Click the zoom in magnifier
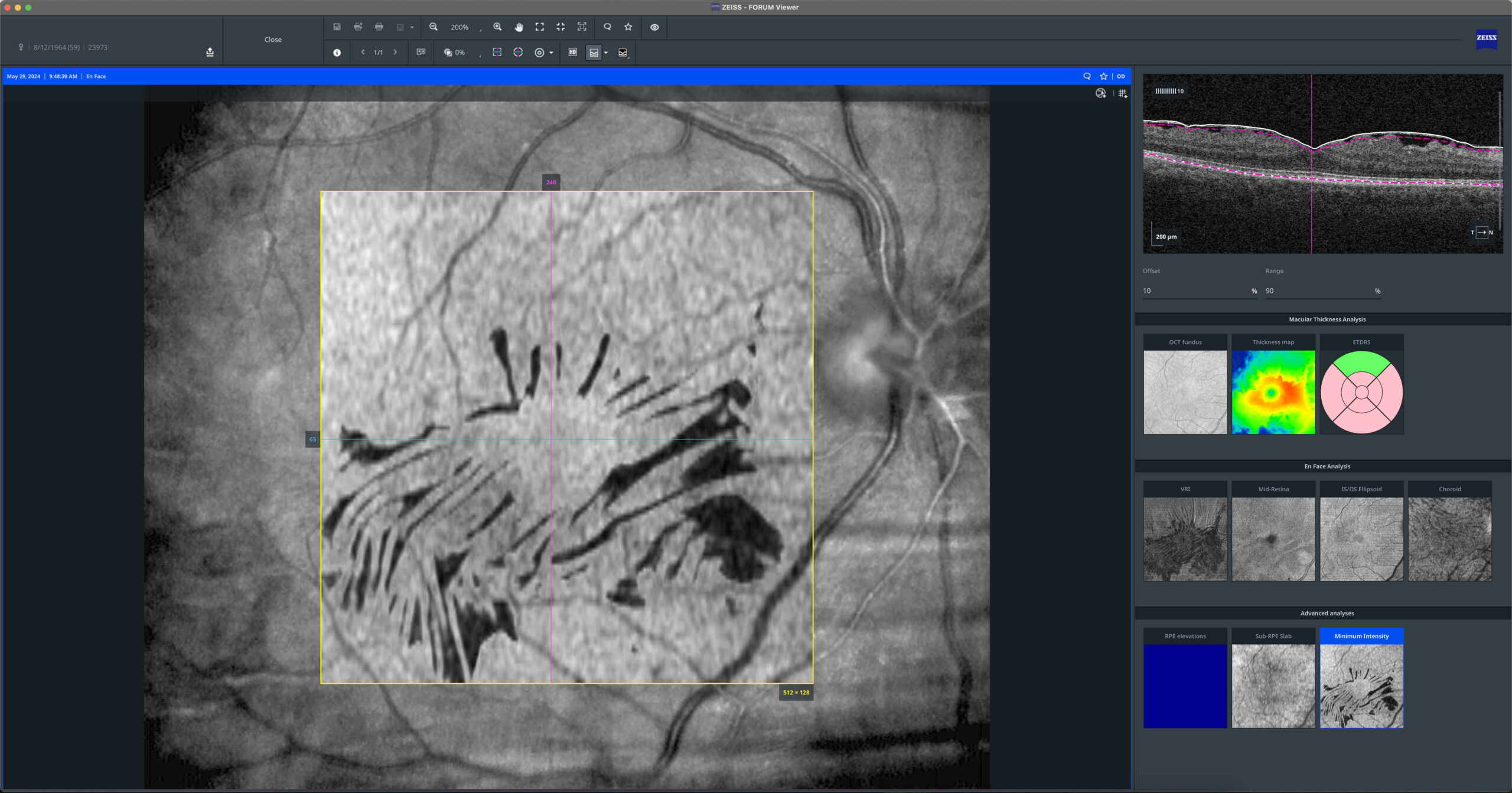Screen dimensions: 1512x793 coord(497,27)
